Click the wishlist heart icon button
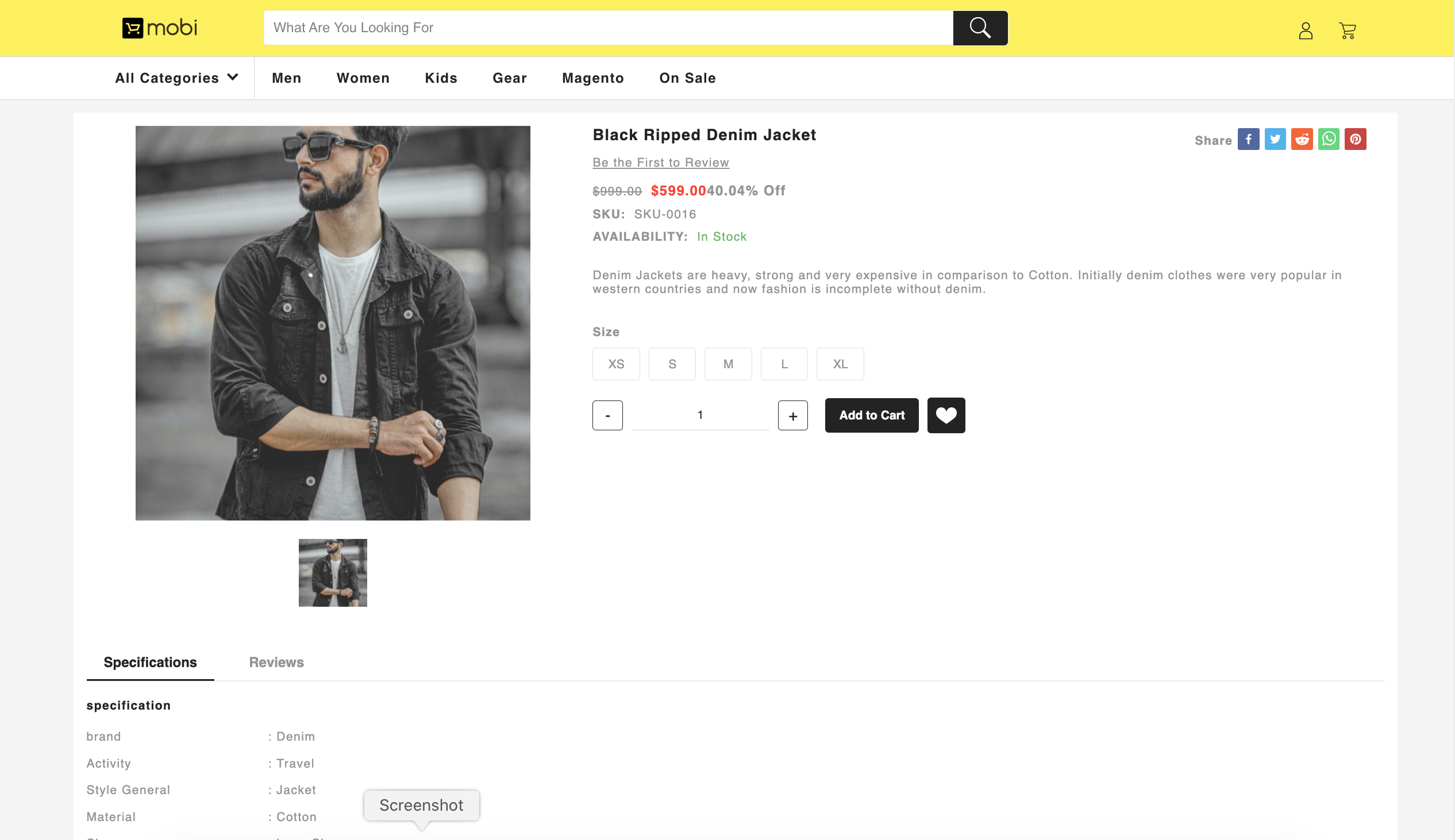 pyautogui.click(x=946, y=415)
